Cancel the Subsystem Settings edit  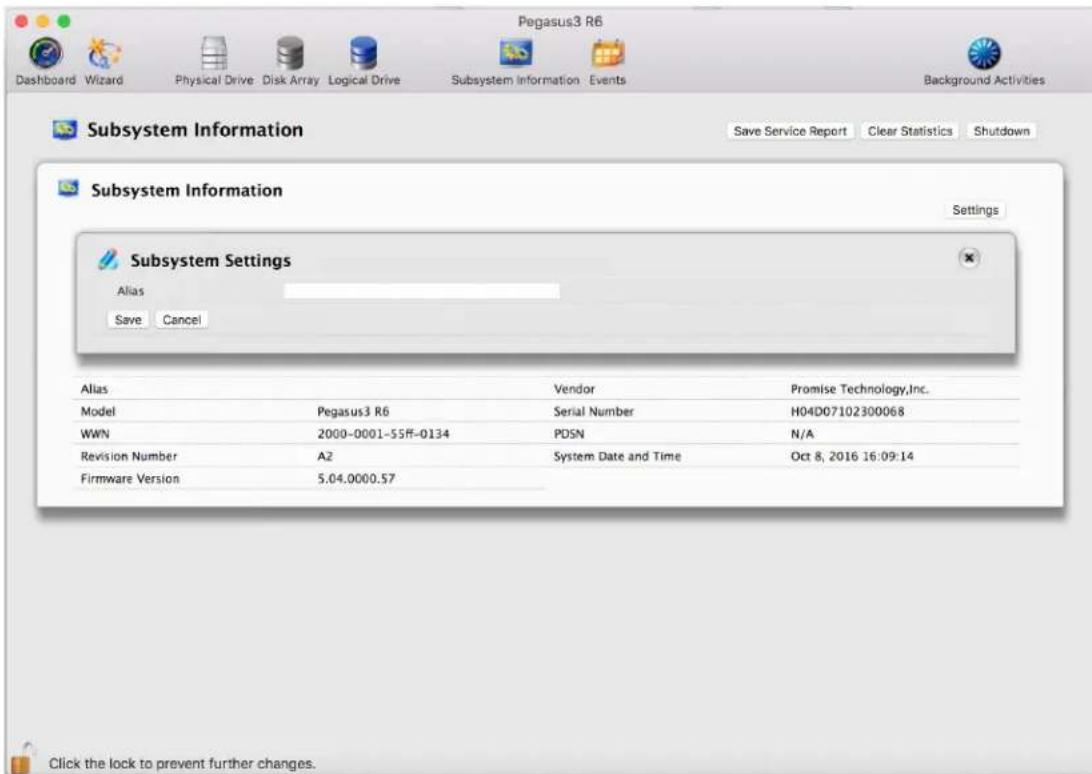pos(182,320)
